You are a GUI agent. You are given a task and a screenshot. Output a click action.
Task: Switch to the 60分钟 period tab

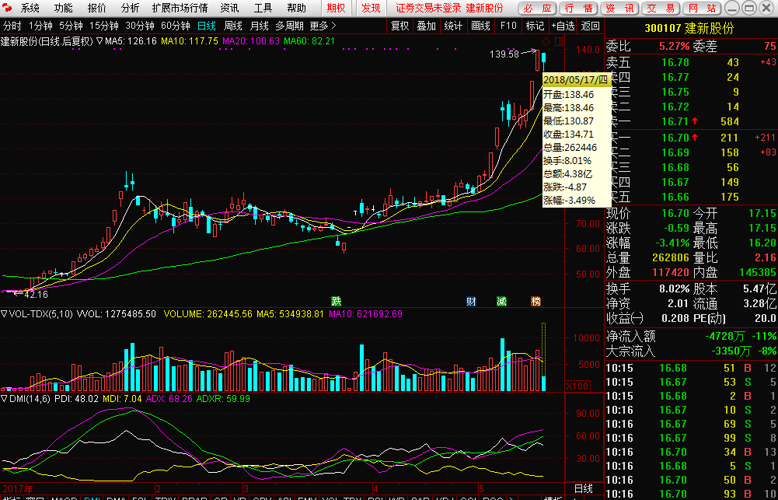(x=176, y=25)
